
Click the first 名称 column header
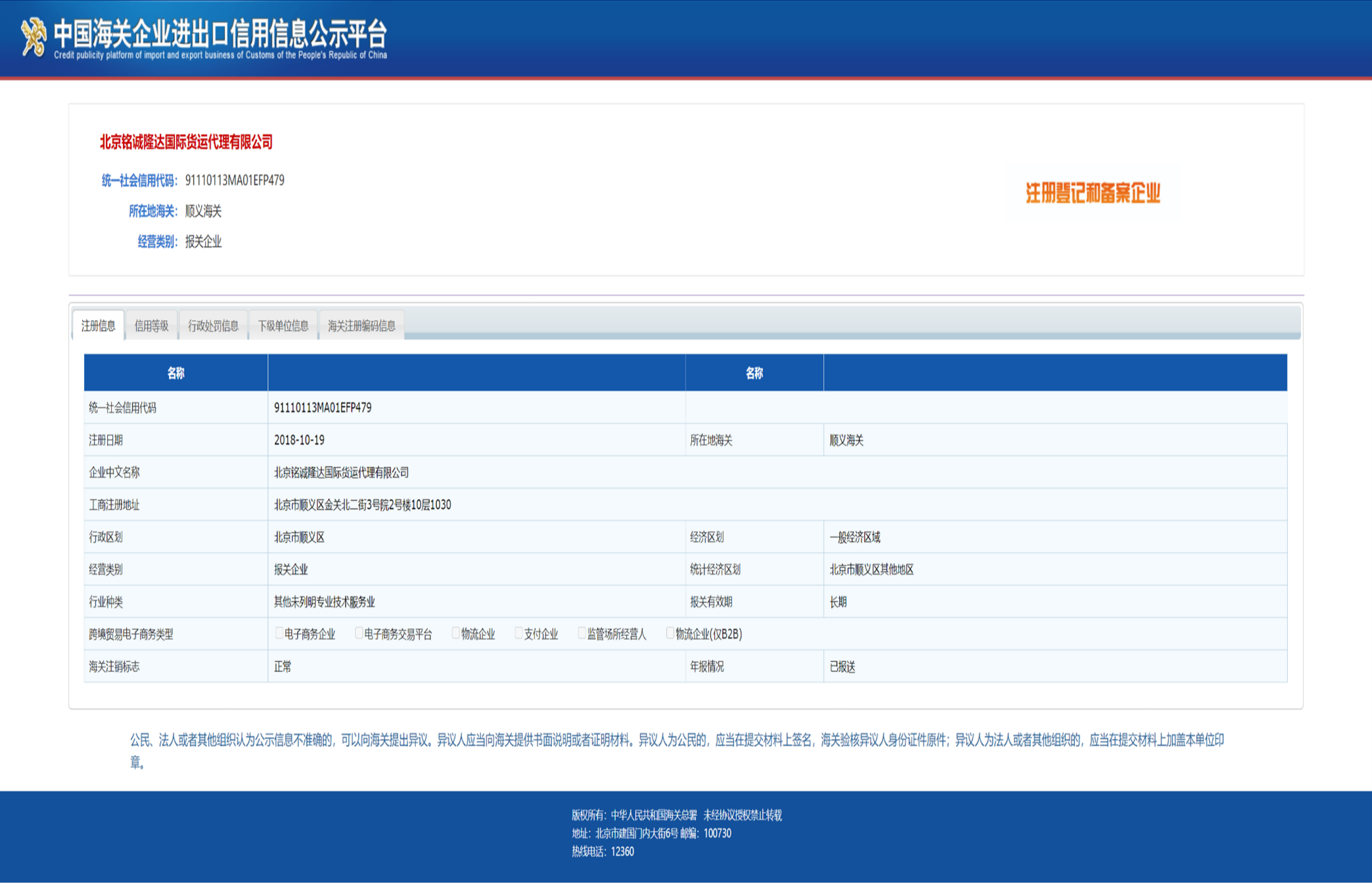click(175, 373)
